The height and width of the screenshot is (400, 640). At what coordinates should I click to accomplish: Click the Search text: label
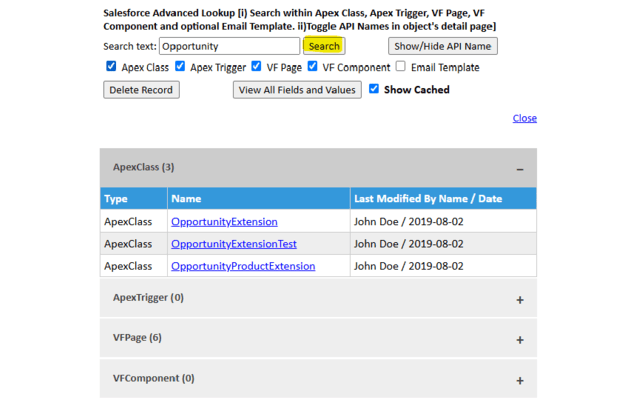pyautogui.click(x=130, y=46)
